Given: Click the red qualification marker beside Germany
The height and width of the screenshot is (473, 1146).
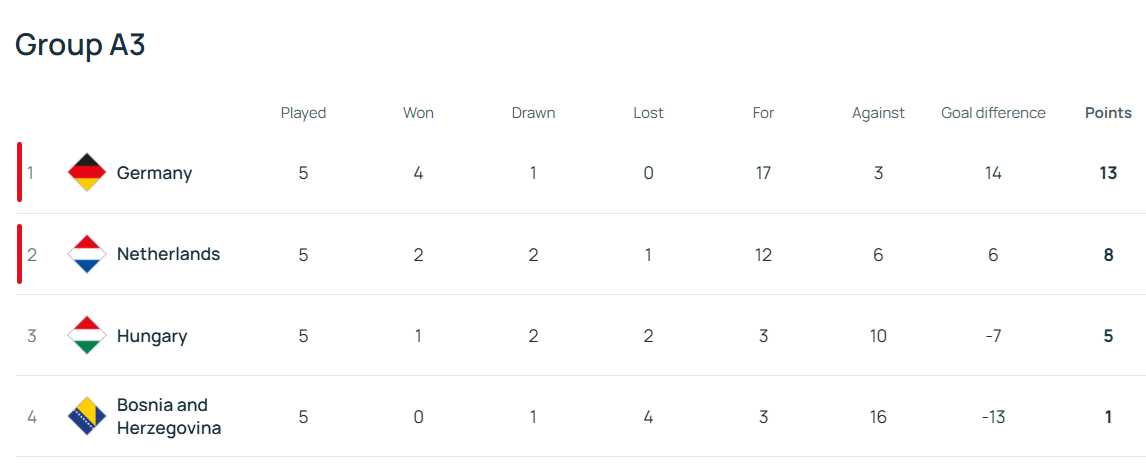Looking at the screenshot, I should pyautogui.click(x=19, y=172).
